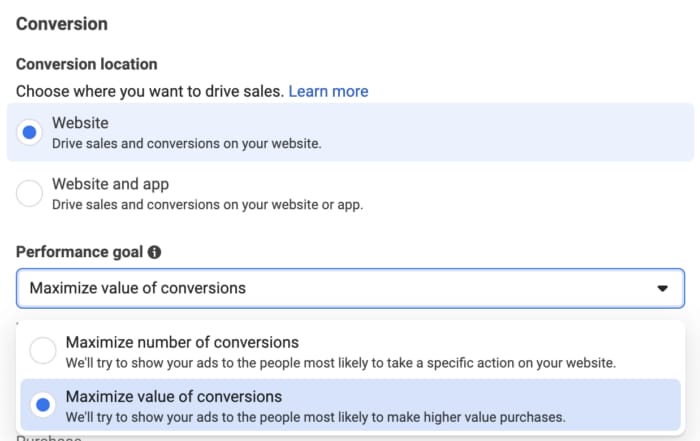Click the Conversion section heading
Image resolution: width=700 pixels, height=441 pixels.
point(62,23)
